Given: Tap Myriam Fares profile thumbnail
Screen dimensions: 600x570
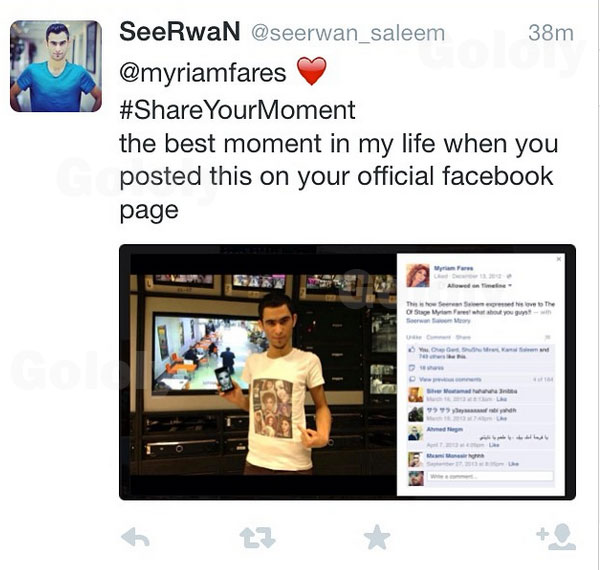Looking at the screenshot, I should (x=417, y=275).
